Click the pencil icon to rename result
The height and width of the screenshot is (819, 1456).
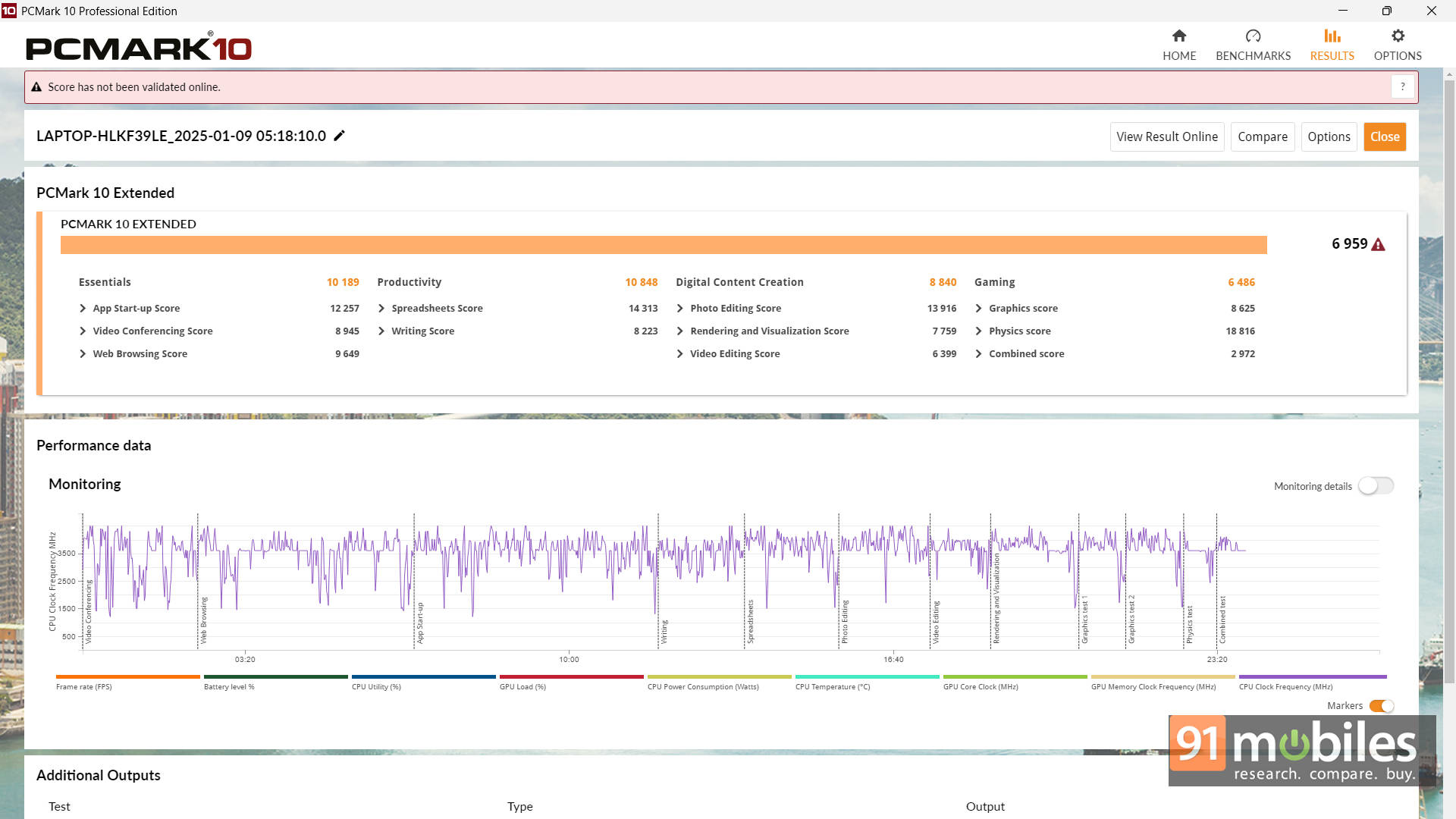pyautogui.click(x=339, y=136)
